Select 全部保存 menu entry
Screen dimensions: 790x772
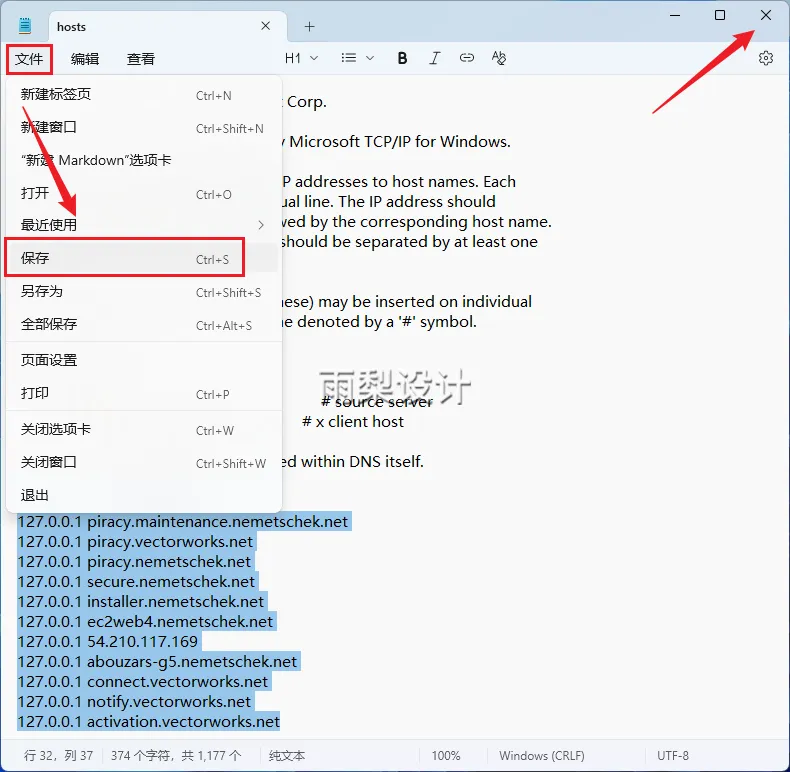coord(142,325)
